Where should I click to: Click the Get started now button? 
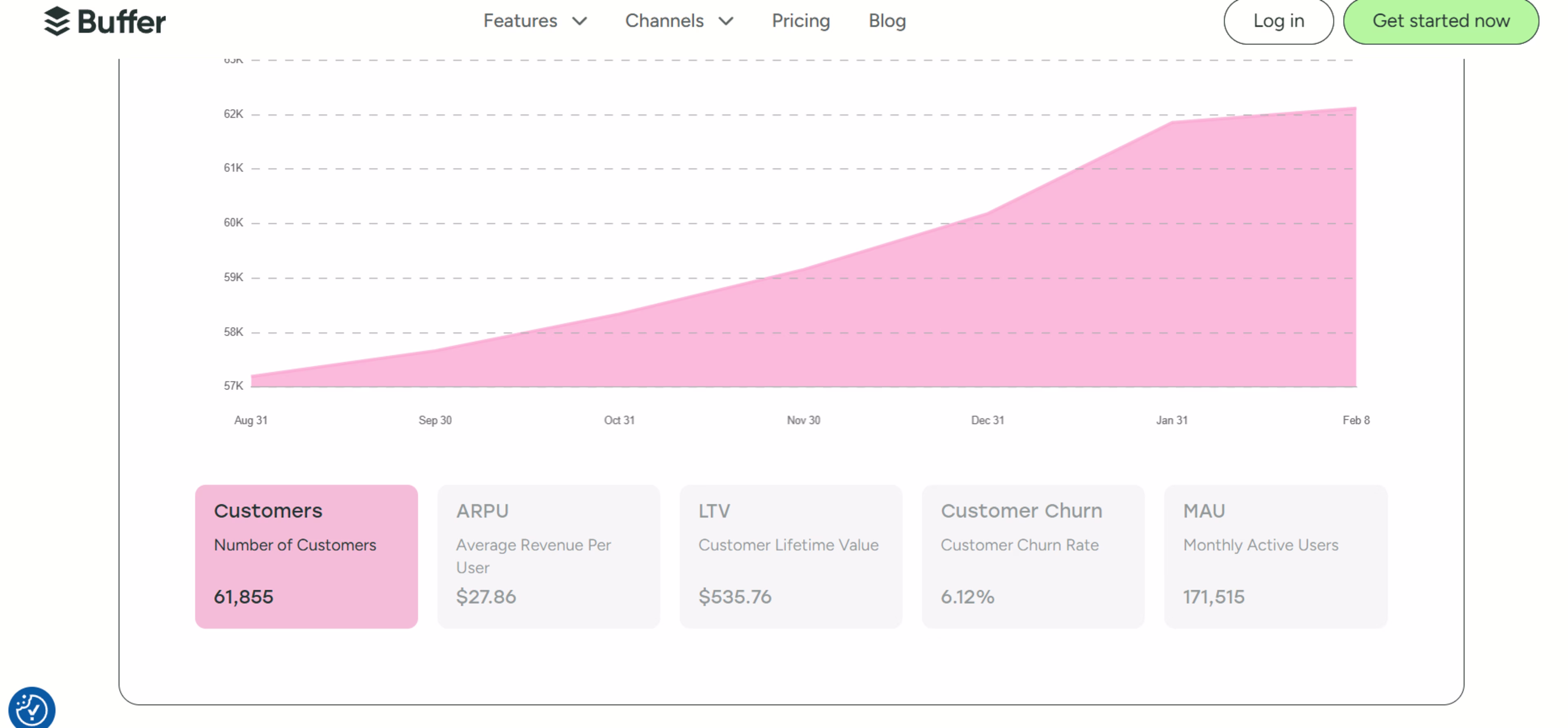click(x=1441, y=21)
